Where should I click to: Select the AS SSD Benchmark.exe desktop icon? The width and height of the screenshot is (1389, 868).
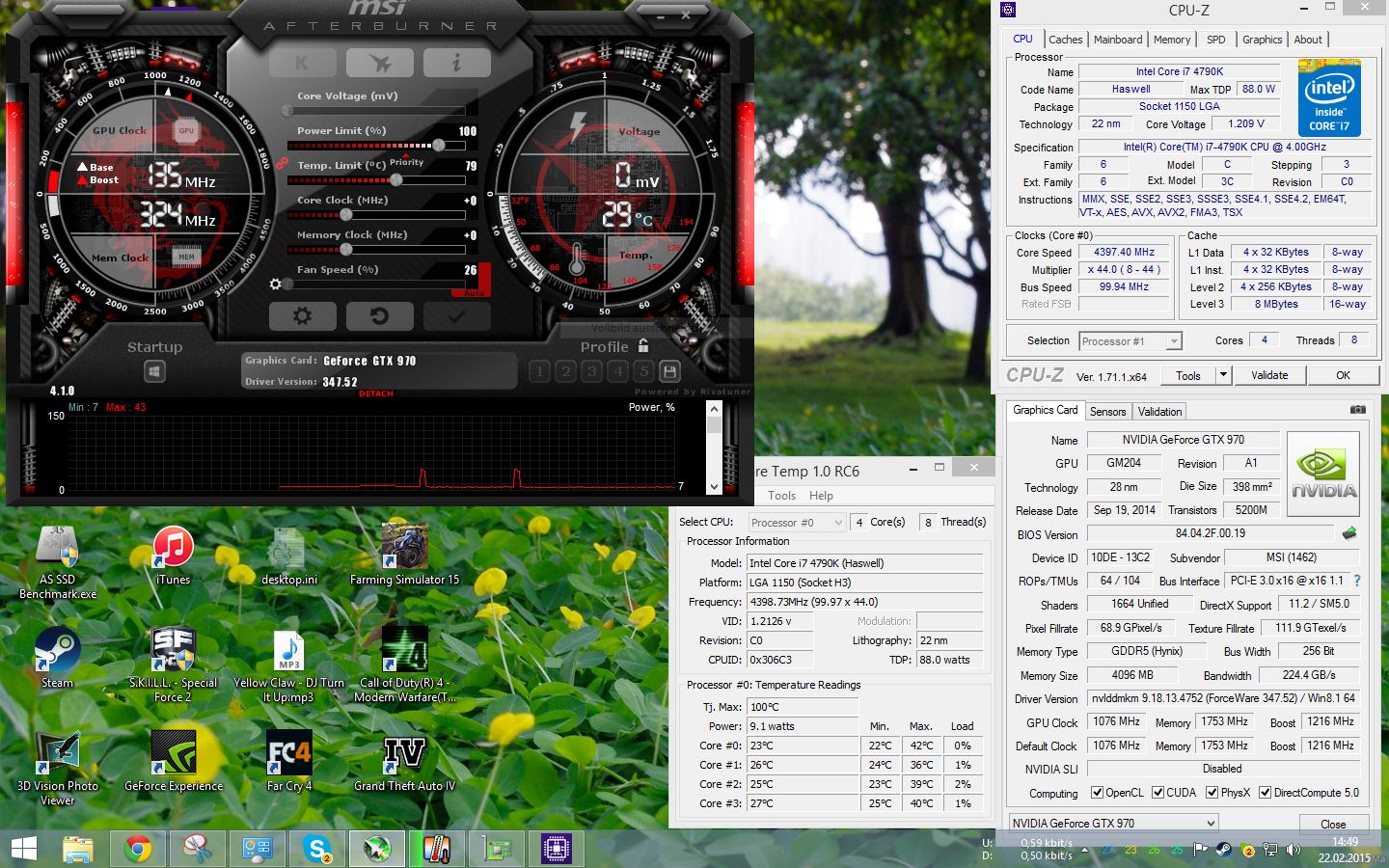(57, 562)
